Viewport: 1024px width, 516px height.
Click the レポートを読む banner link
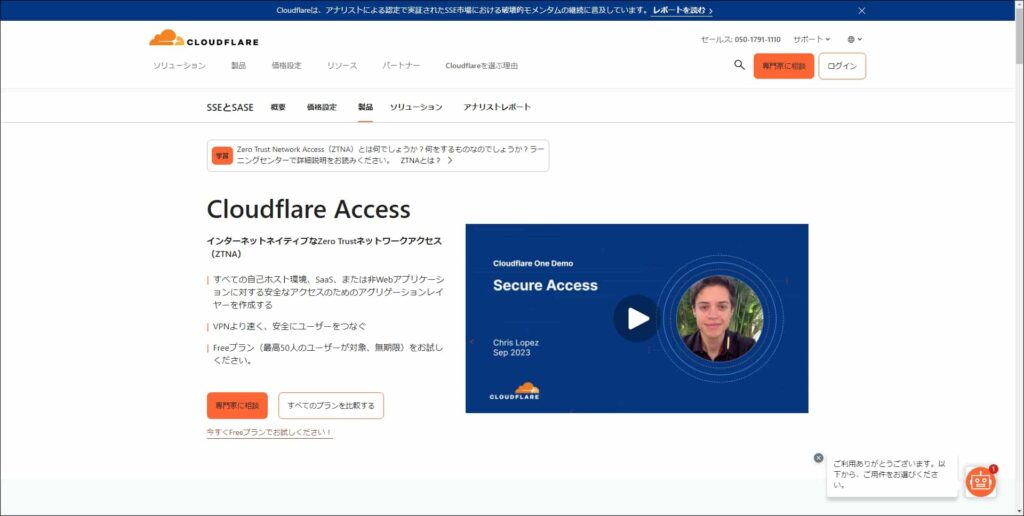click(682, 10)
